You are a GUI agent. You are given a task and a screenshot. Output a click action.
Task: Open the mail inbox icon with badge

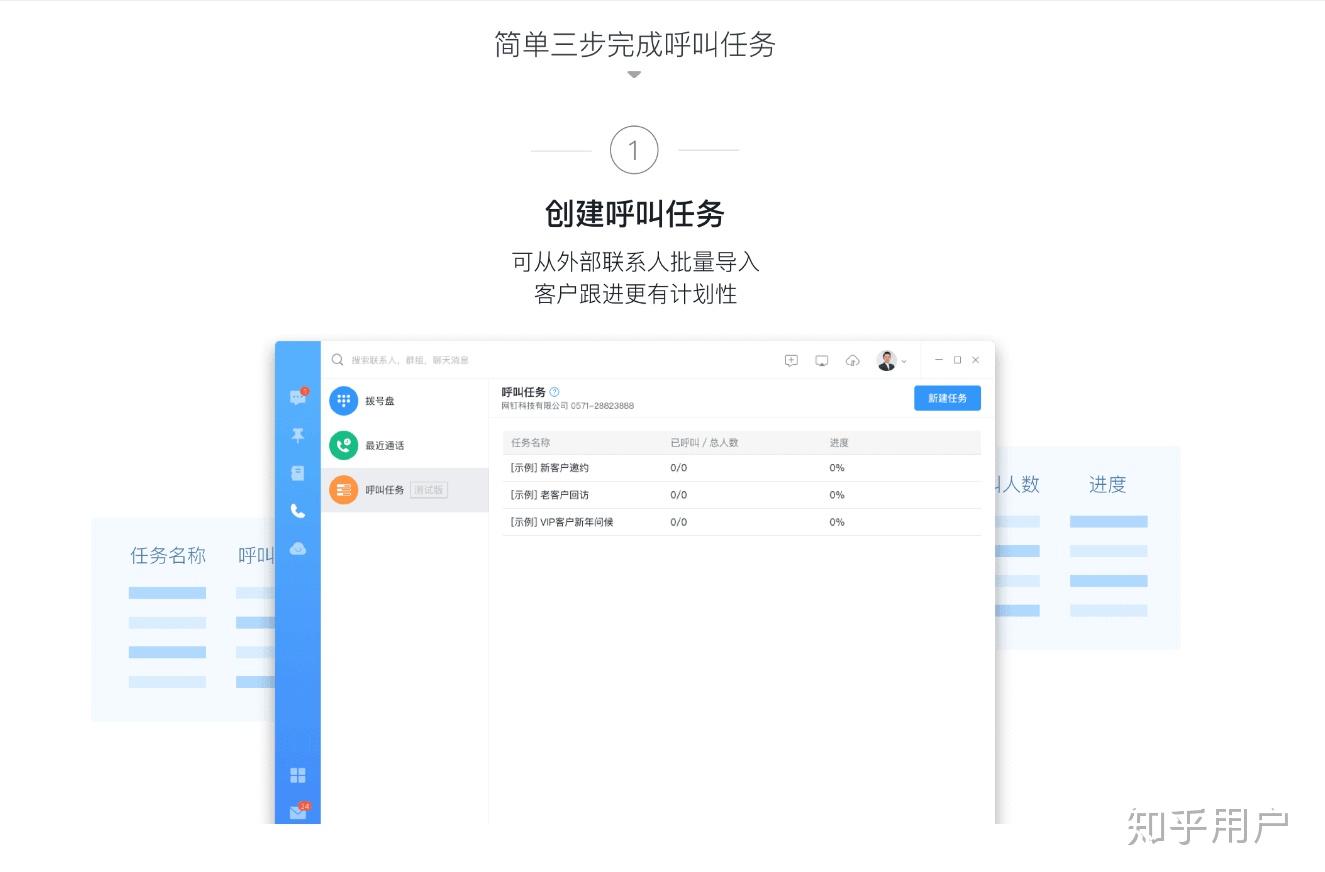295,812
